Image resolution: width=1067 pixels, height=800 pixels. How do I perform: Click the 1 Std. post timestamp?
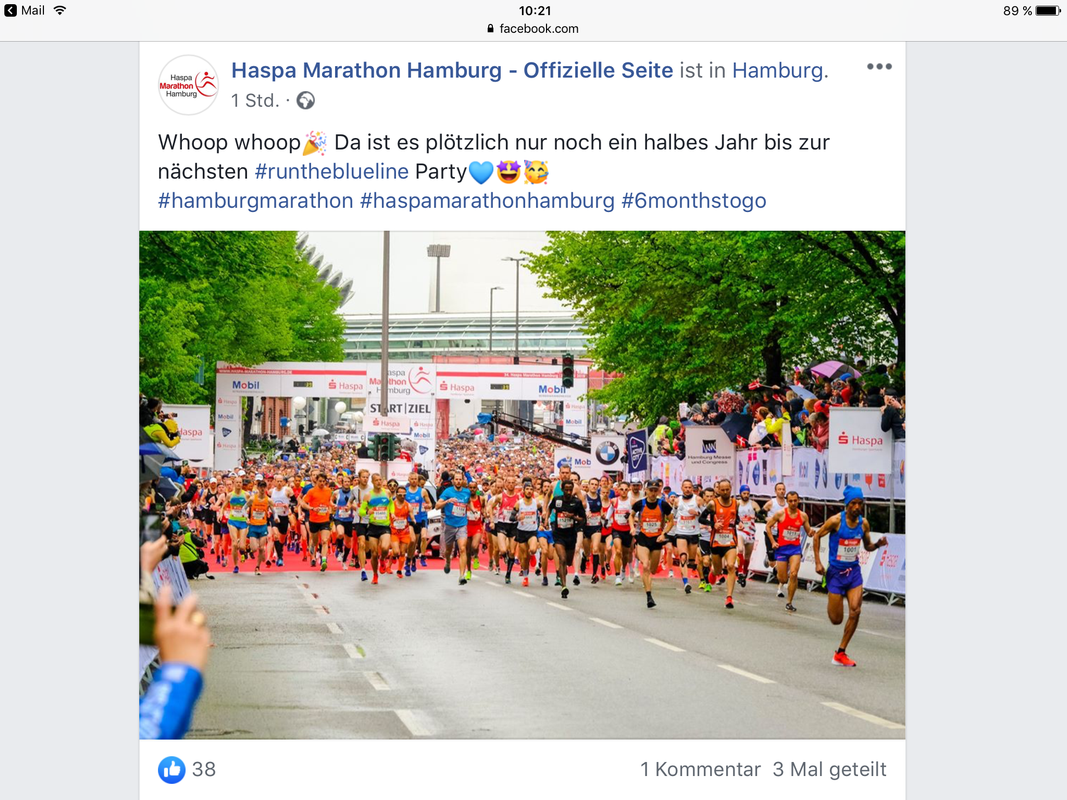click(x=255, y=101)
